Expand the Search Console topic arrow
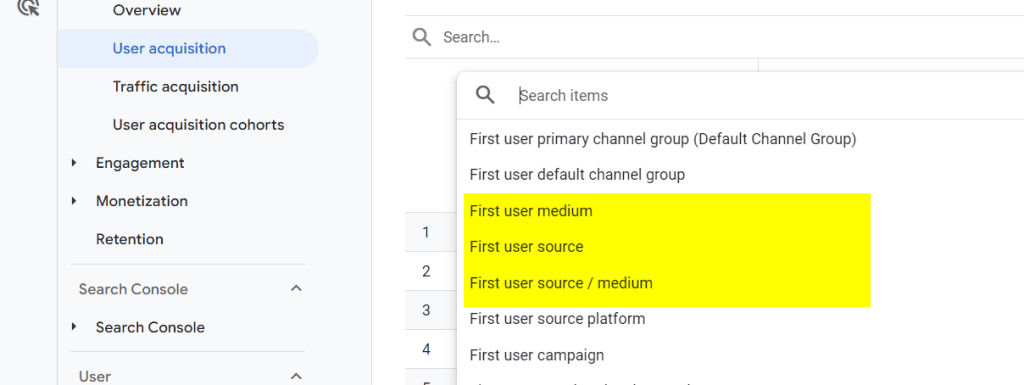The width and height of the screenshot is (1024, 385). tap(74, 327)
